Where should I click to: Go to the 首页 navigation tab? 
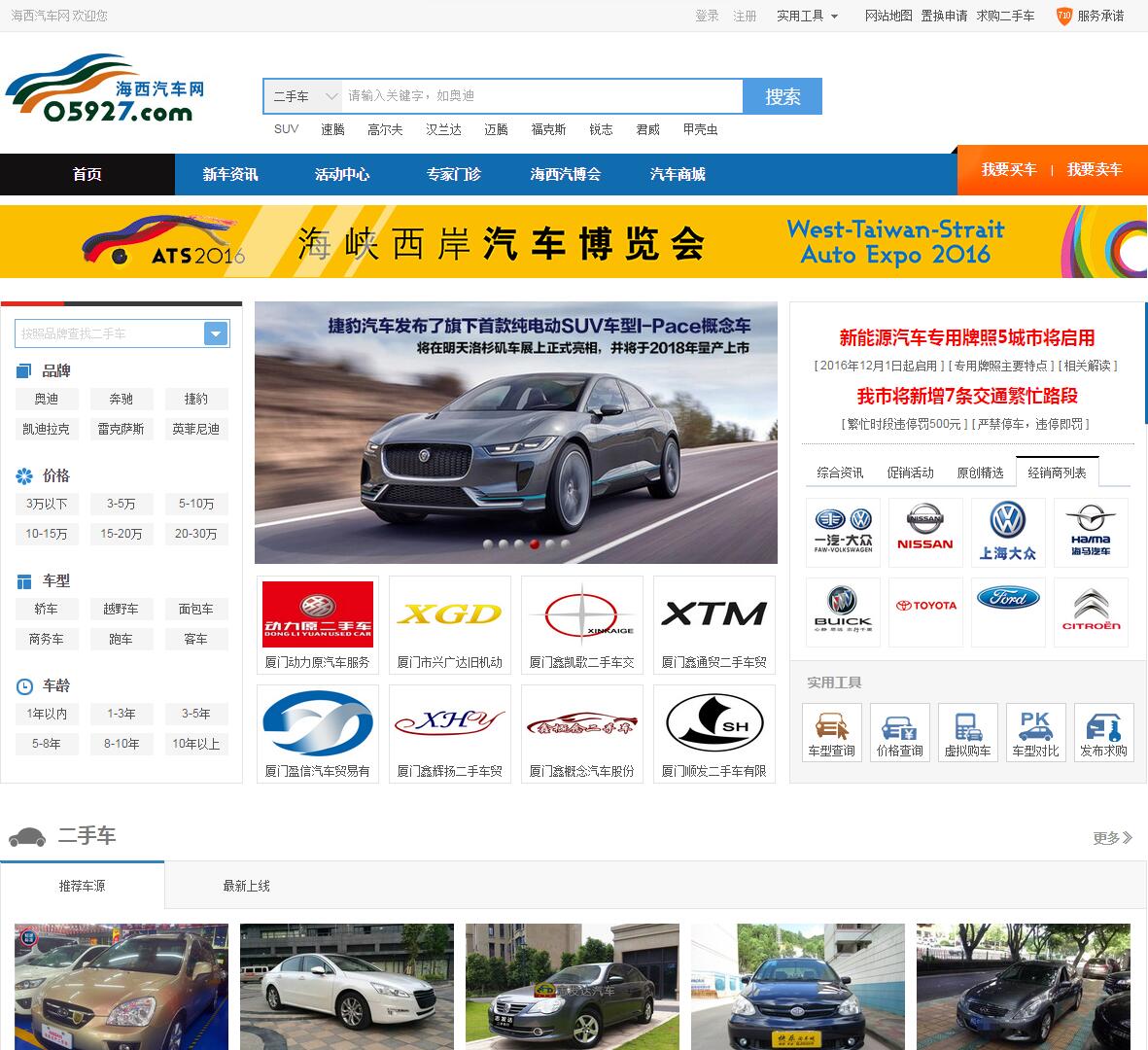[87, 174]
